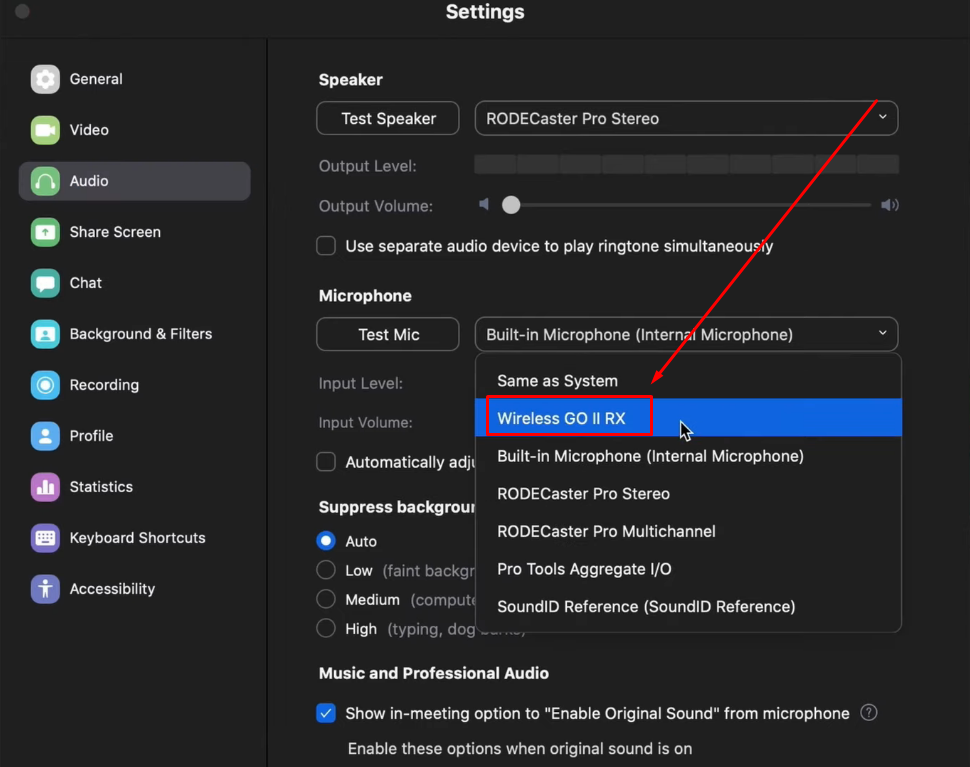Click the Keyboard Shortcuts keyboard icon
Viewport: 970px width, 767px height.
tap(45, 538)
